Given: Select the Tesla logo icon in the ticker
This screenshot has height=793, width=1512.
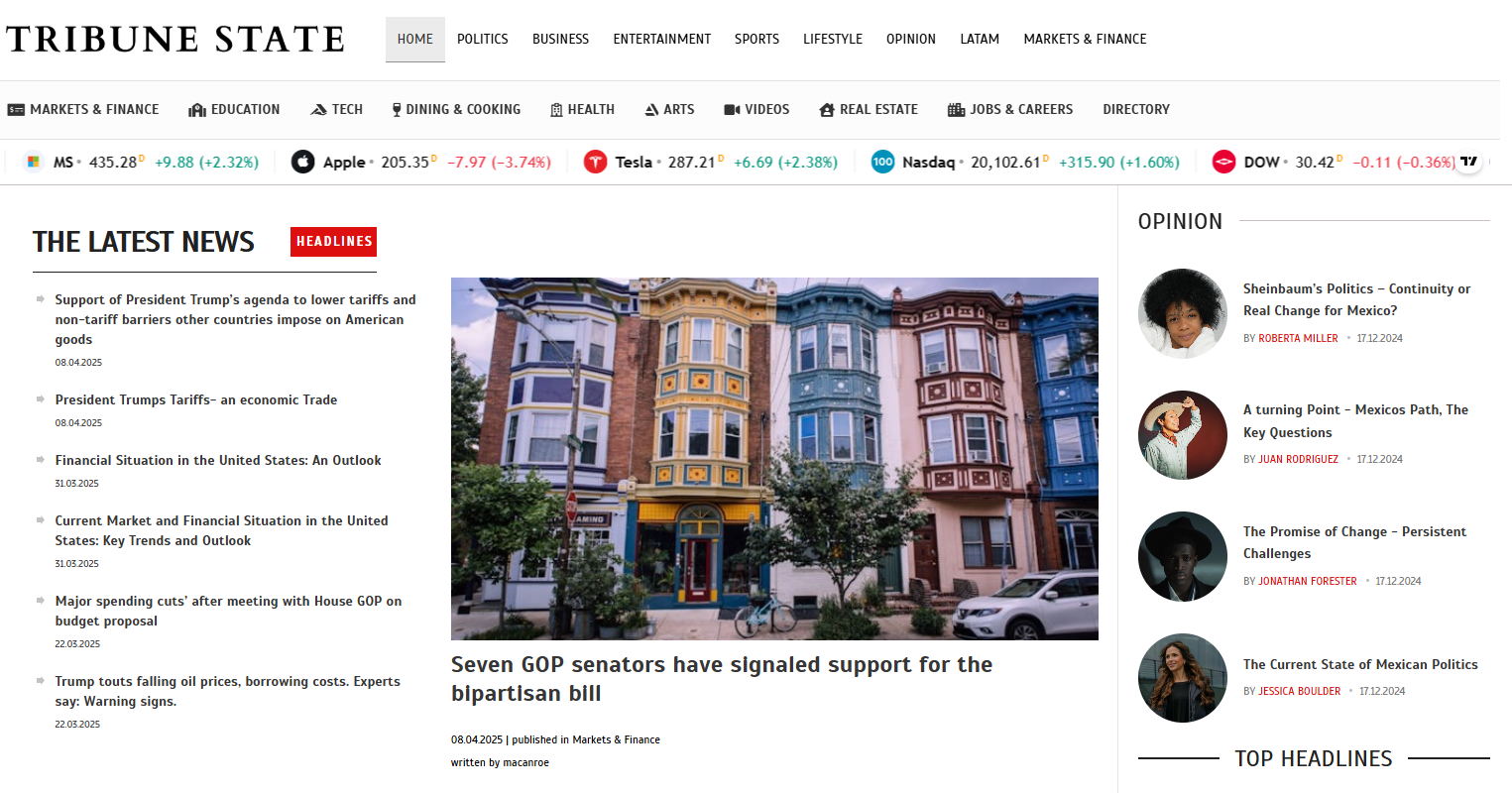Looking at the screenshot, I should 596,161.
